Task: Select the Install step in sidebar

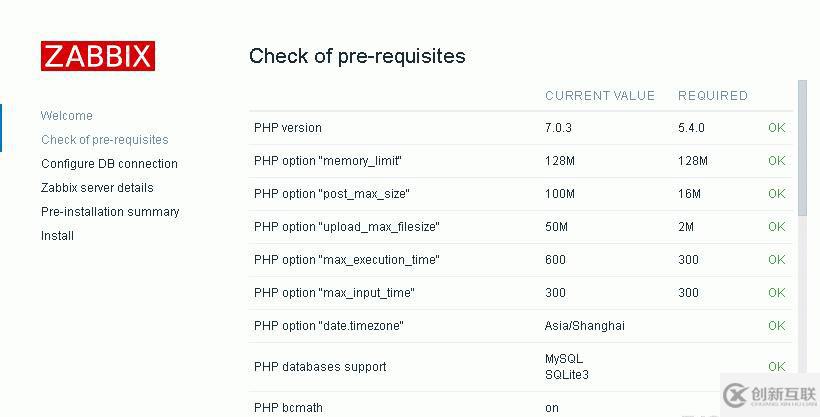Action: [x=57, y=236]
